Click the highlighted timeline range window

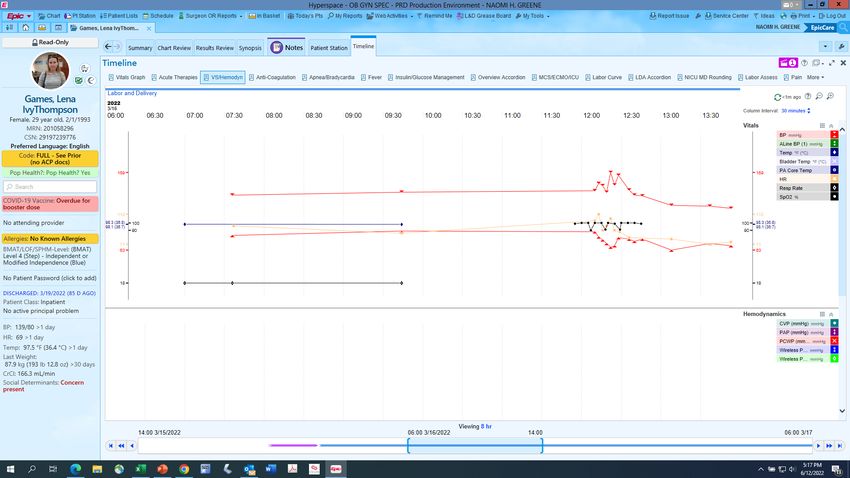[x=475, y=445]
